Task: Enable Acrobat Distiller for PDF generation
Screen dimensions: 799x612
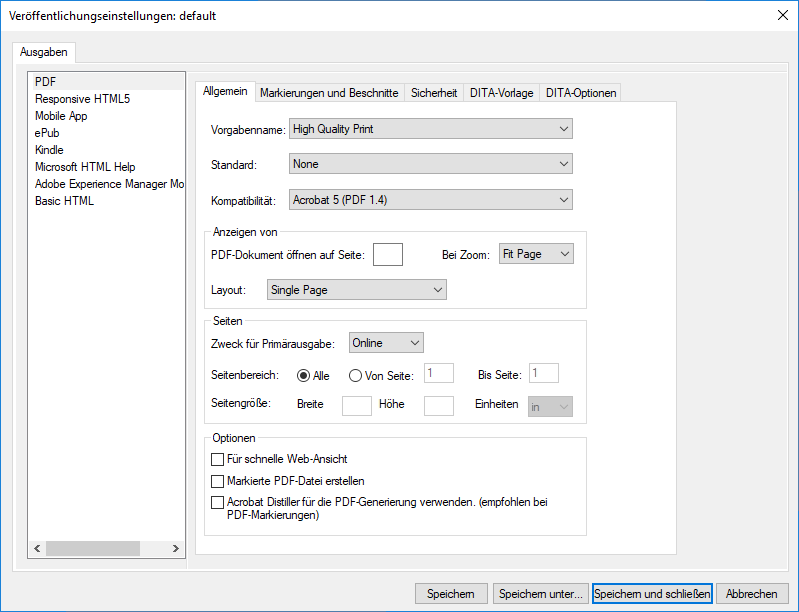Action: pos(218,502)
